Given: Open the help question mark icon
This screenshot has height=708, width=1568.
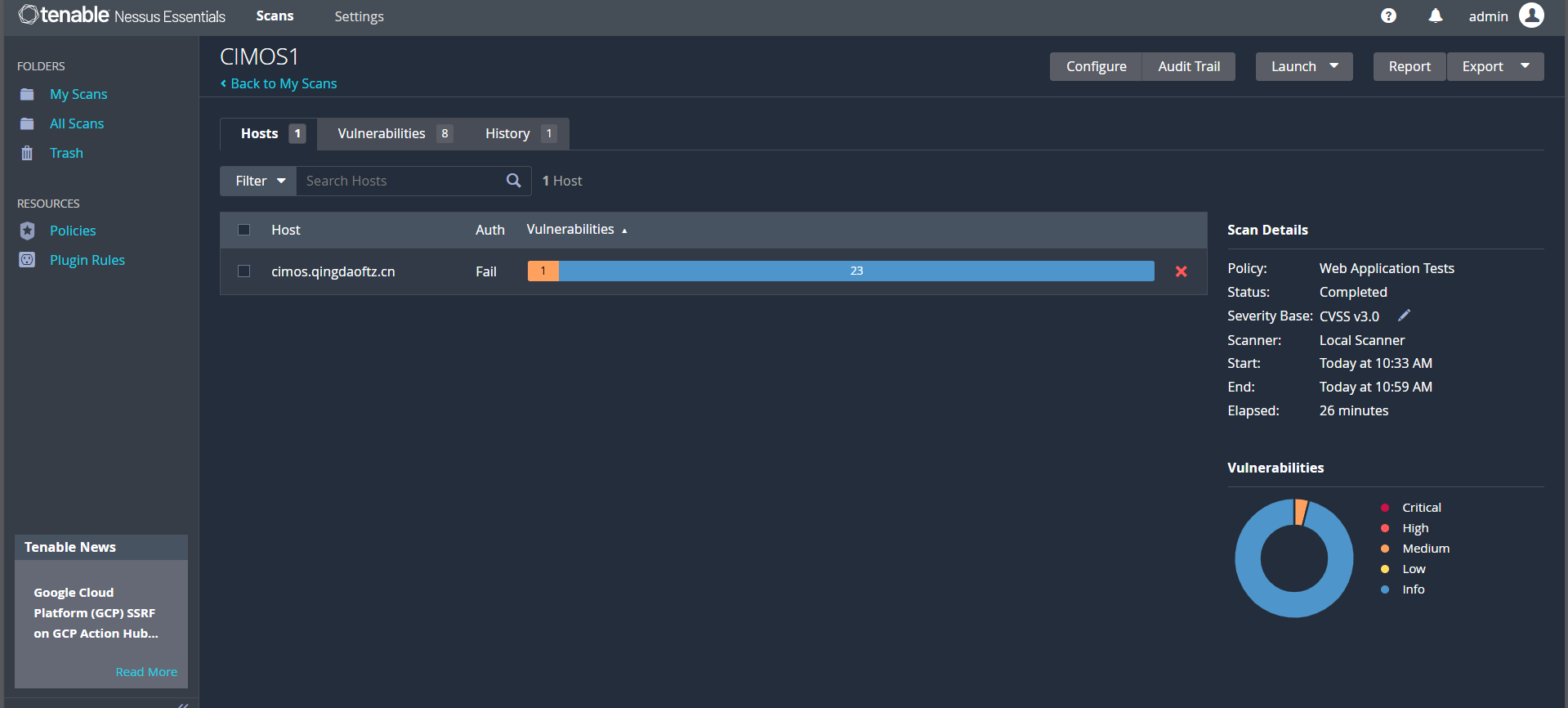Looking at the screenshot, I should (1388, 16).
